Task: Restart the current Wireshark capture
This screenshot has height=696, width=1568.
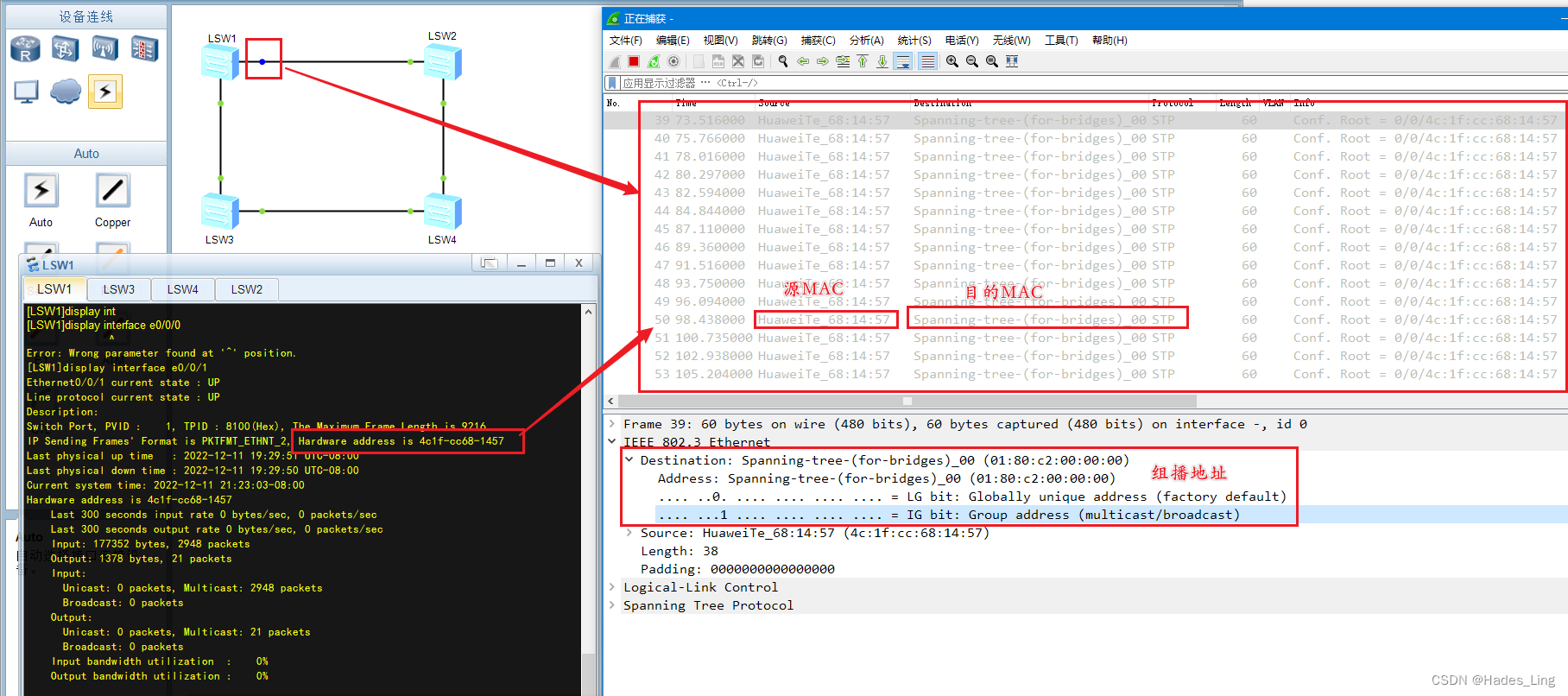Action: pyautogui.click(x=654, y=61)
